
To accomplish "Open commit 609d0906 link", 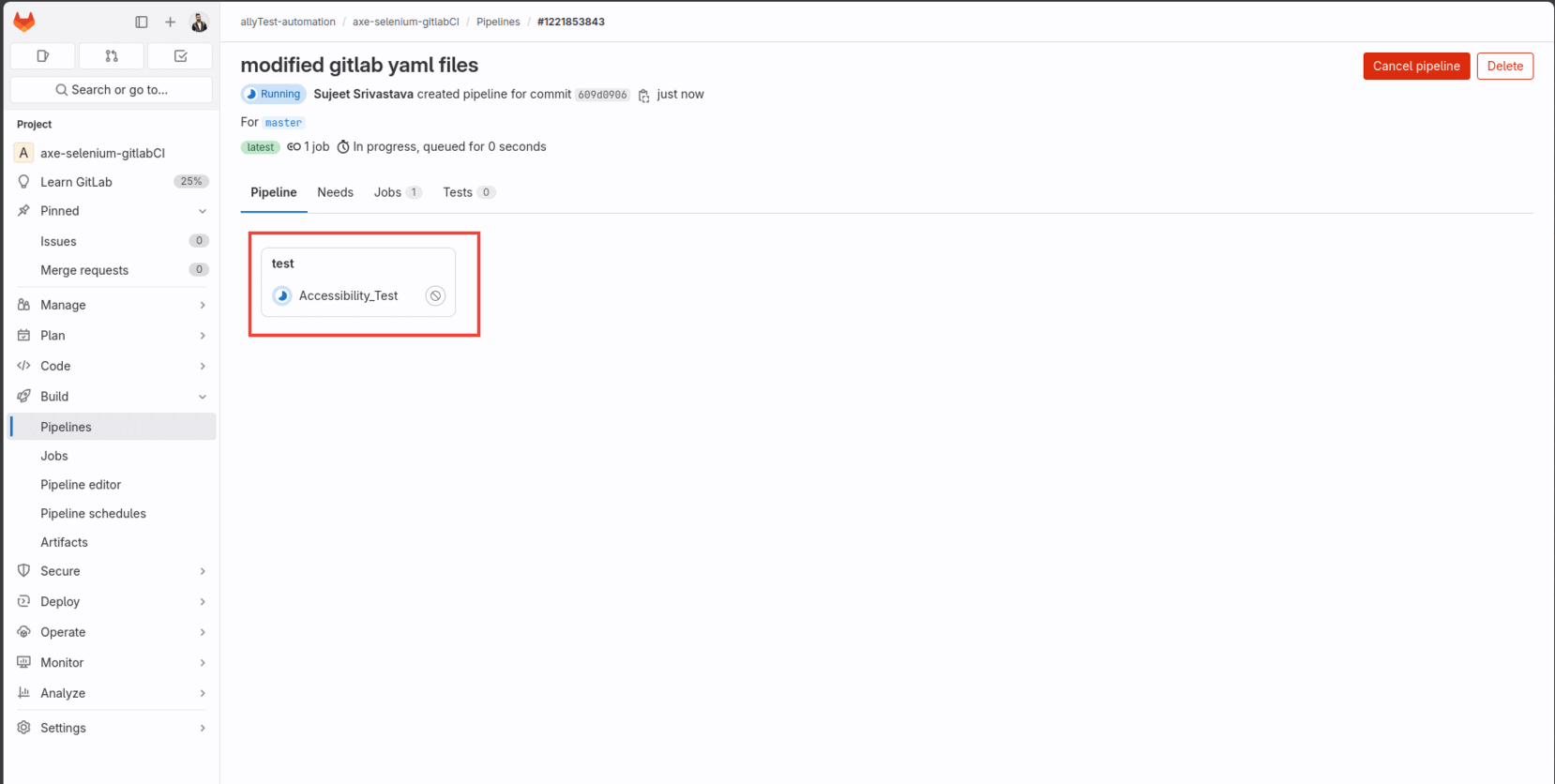I will [602, 95].
